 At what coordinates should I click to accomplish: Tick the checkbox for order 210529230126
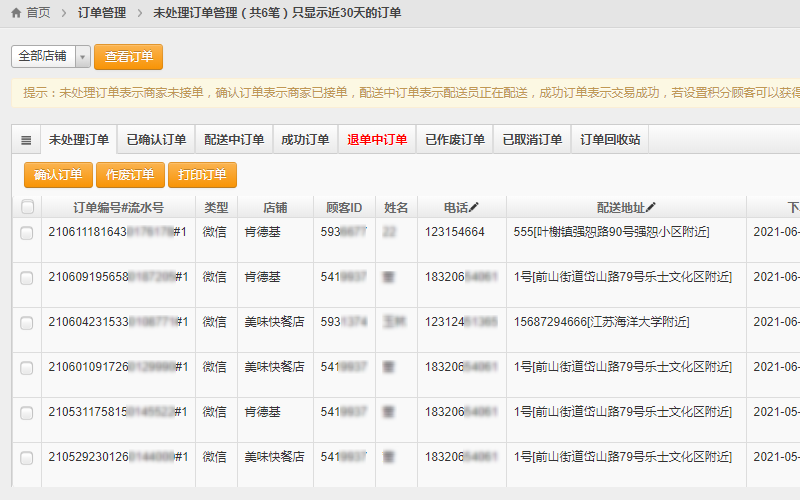pyautogui.click(x=27, y=458)
